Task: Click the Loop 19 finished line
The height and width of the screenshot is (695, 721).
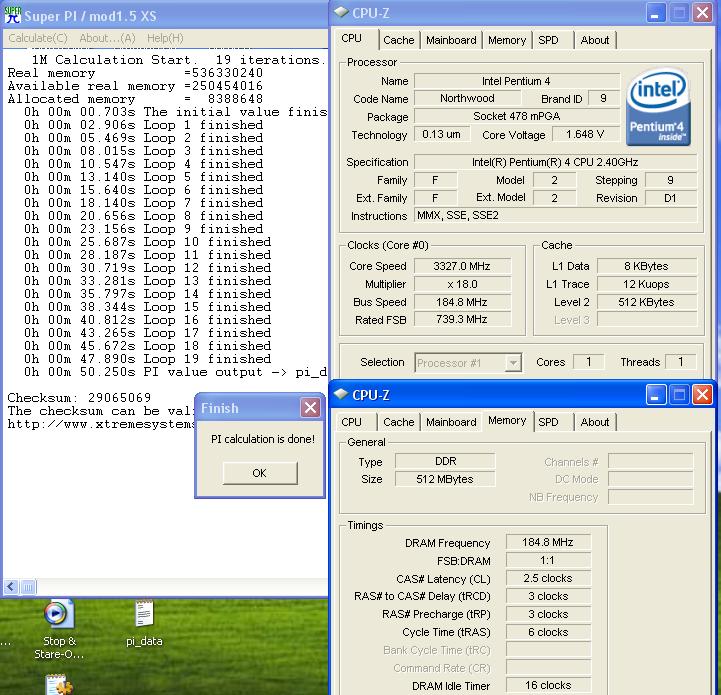Action: tap(147, 359)
